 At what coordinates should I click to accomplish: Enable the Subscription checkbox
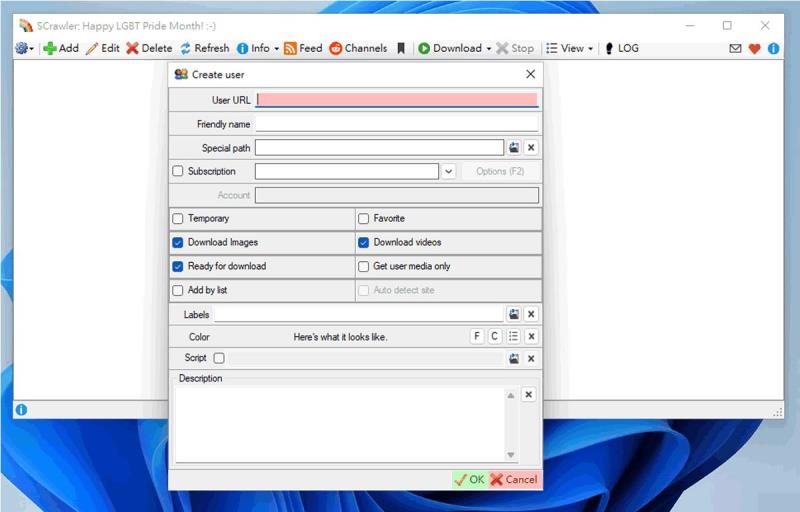click(x=178, y=171)
